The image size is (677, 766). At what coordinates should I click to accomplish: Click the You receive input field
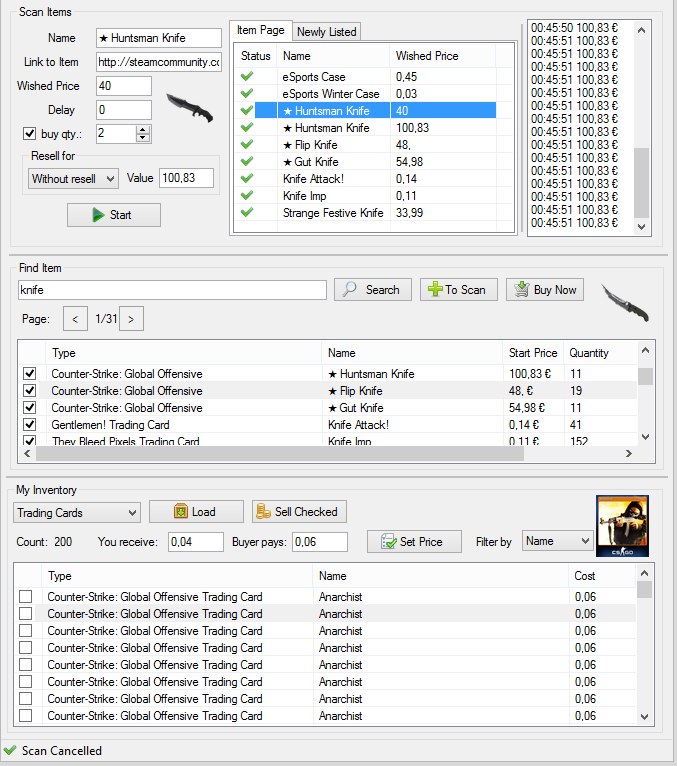(x=196, y=542)
